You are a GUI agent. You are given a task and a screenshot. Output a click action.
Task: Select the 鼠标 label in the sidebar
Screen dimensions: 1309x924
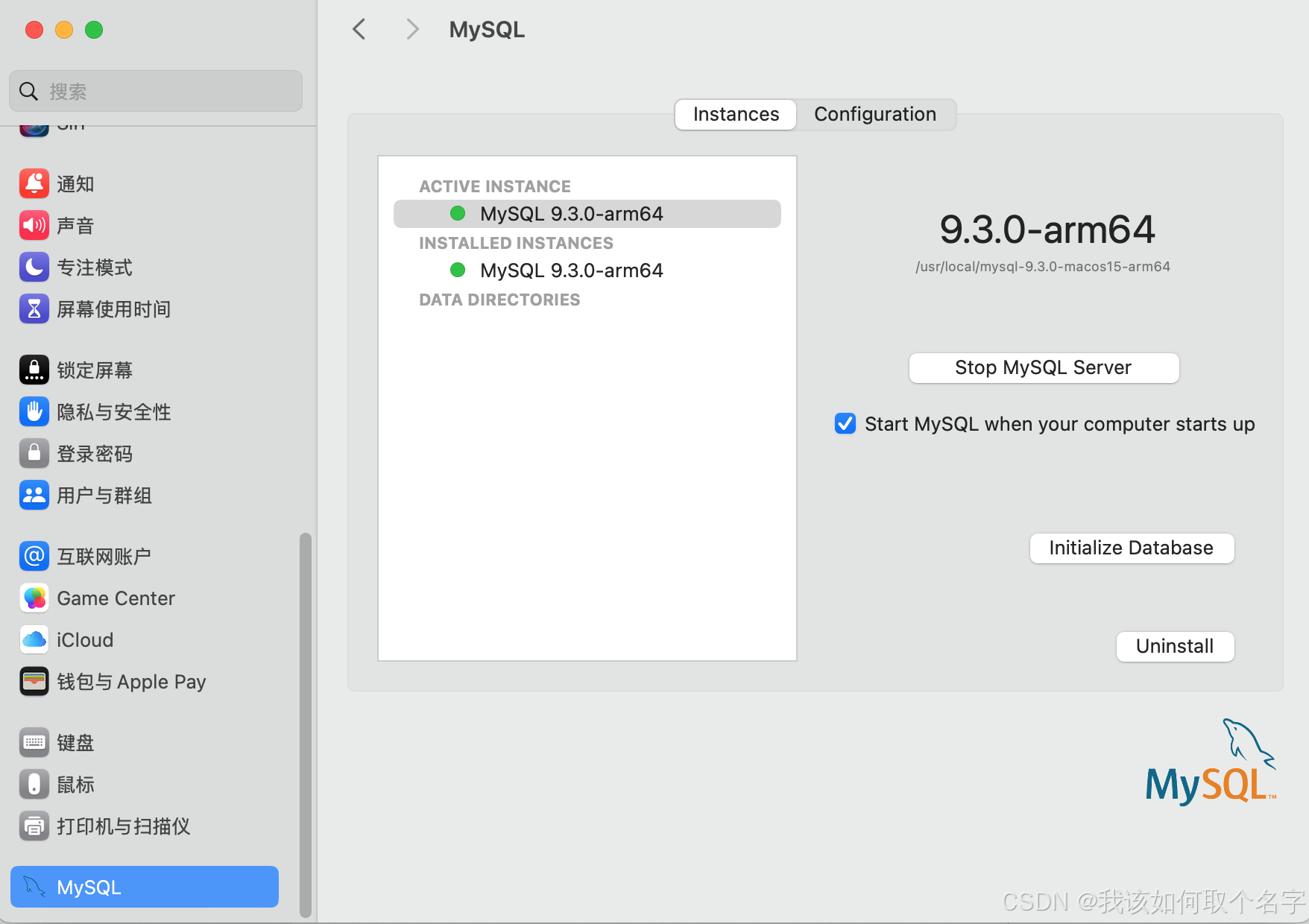(x=75, y=785)
